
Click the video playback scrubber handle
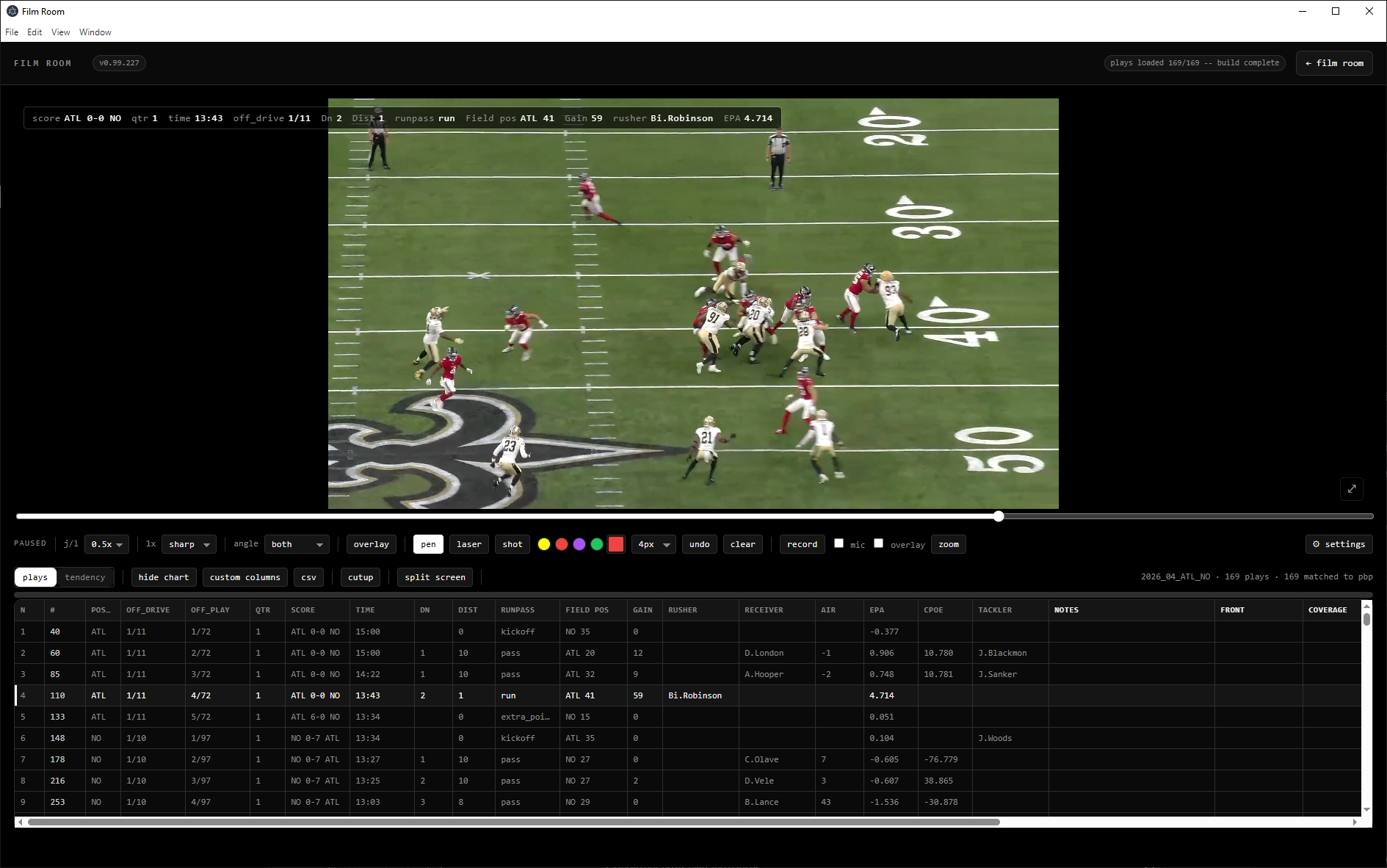[x=999, y=516]
